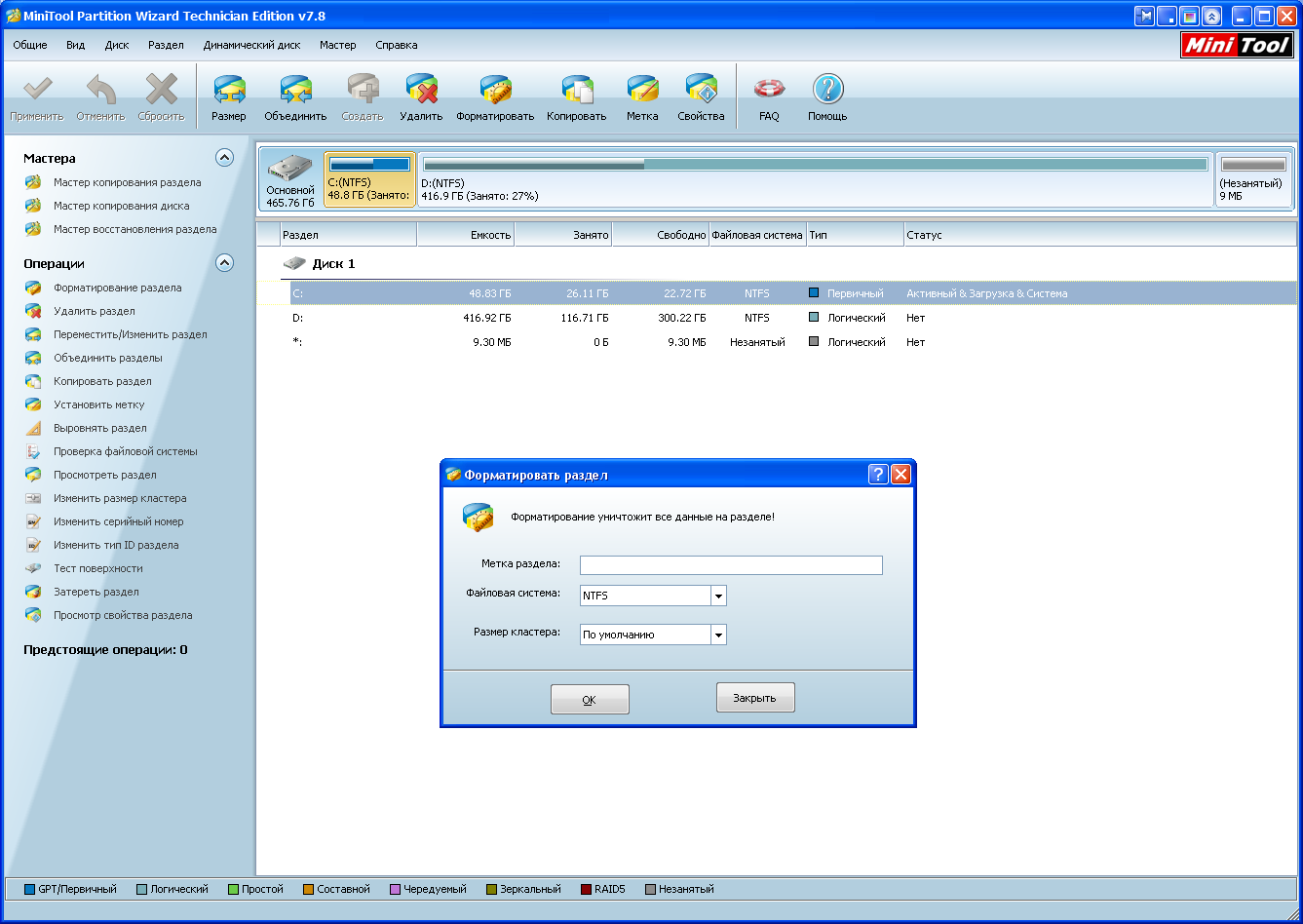1303x924 pixels.
Task: Choose Изменить серийный номер
Action: 119,521
